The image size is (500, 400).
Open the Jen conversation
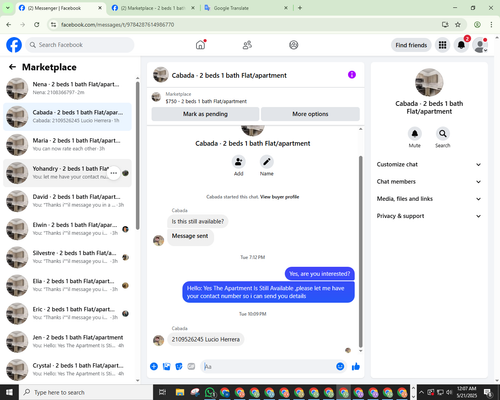pyautogui.click(x=67, y=342)
